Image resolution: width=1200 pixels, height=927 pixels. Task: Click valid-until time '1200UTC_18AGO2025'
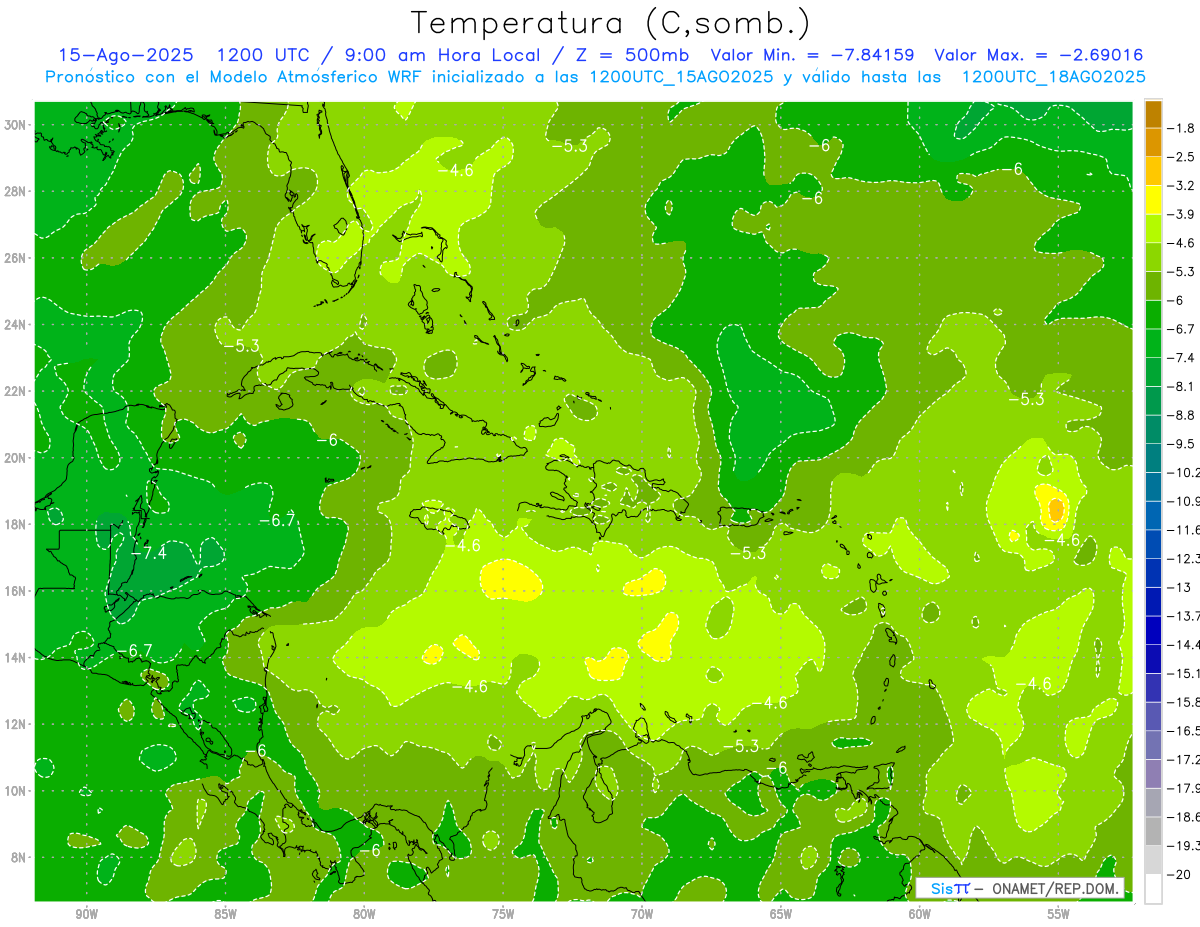pyautogui.click(x=1053, y=77)
